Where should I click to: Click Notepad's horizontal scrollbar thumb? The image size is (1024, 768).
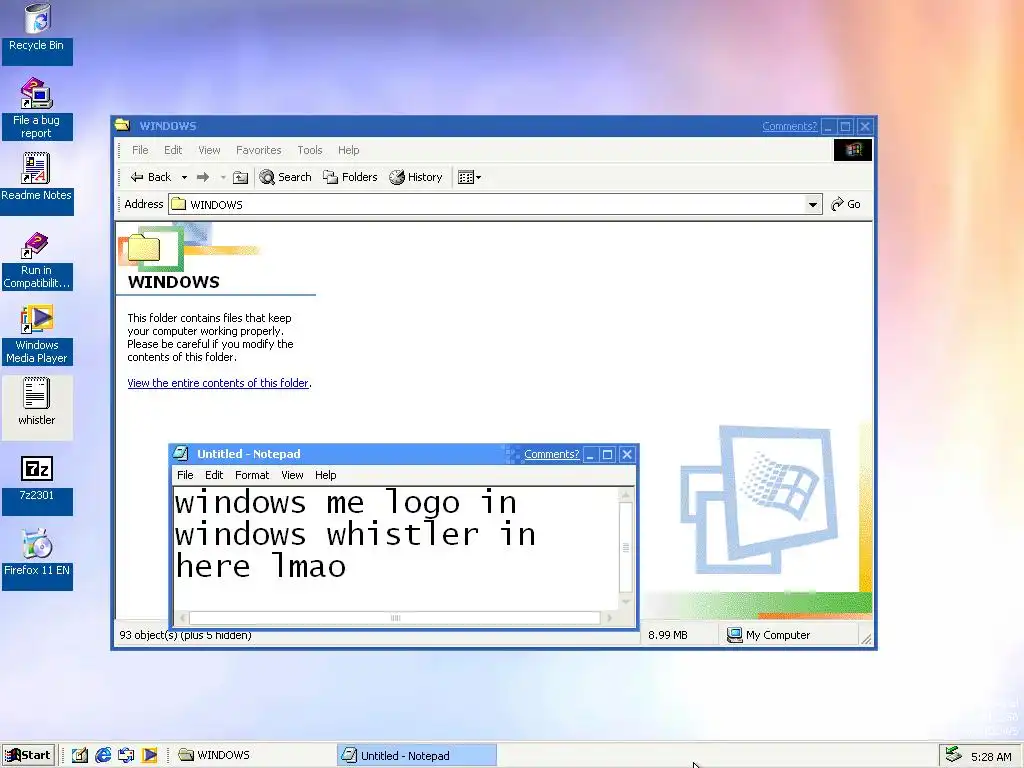point(394,618)
